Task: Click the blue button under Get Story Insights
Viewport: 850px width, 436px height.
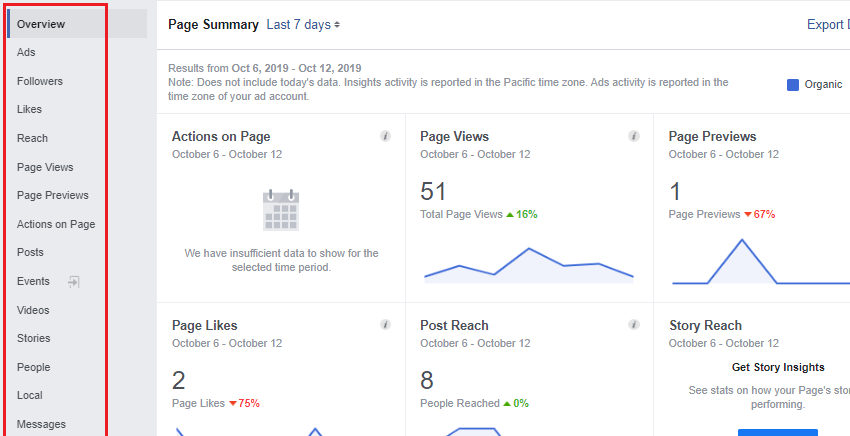Action: (x=778, y=432)
